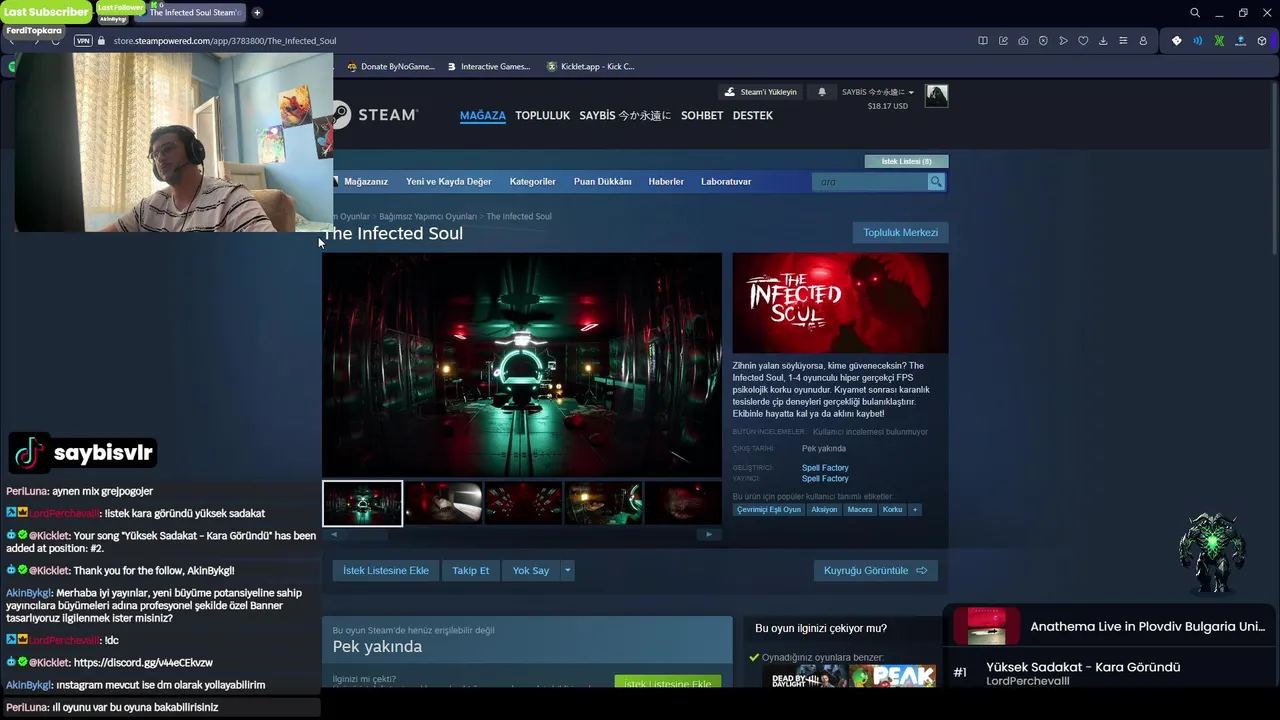Select Macera tag
Image resolution: width=1280 pixels, height=720 pixels.
tap(860, 510)
